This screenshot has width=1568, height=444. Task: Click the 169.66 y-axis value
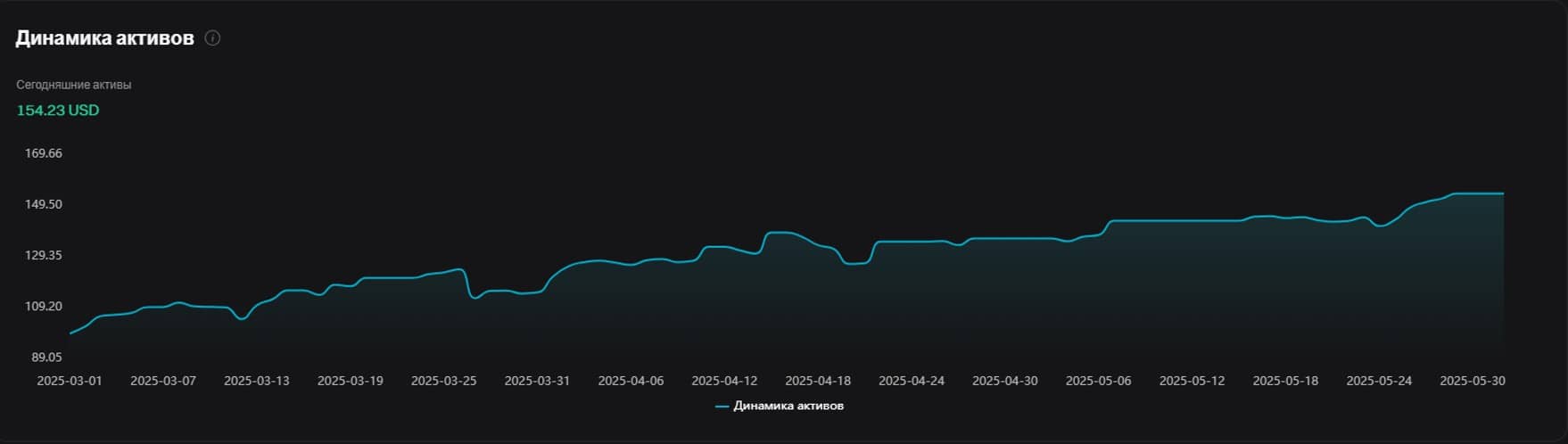44,153
